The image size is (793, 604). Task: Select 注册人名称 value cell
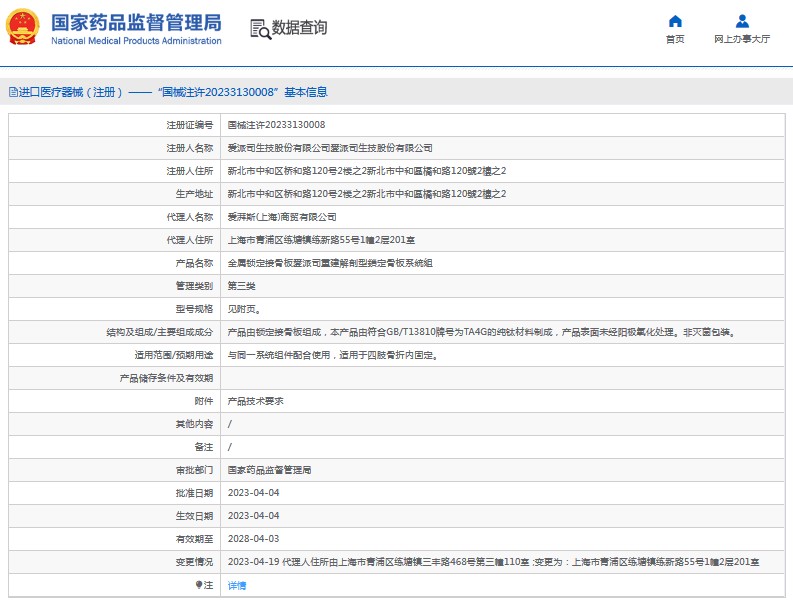tap(330, 148)
